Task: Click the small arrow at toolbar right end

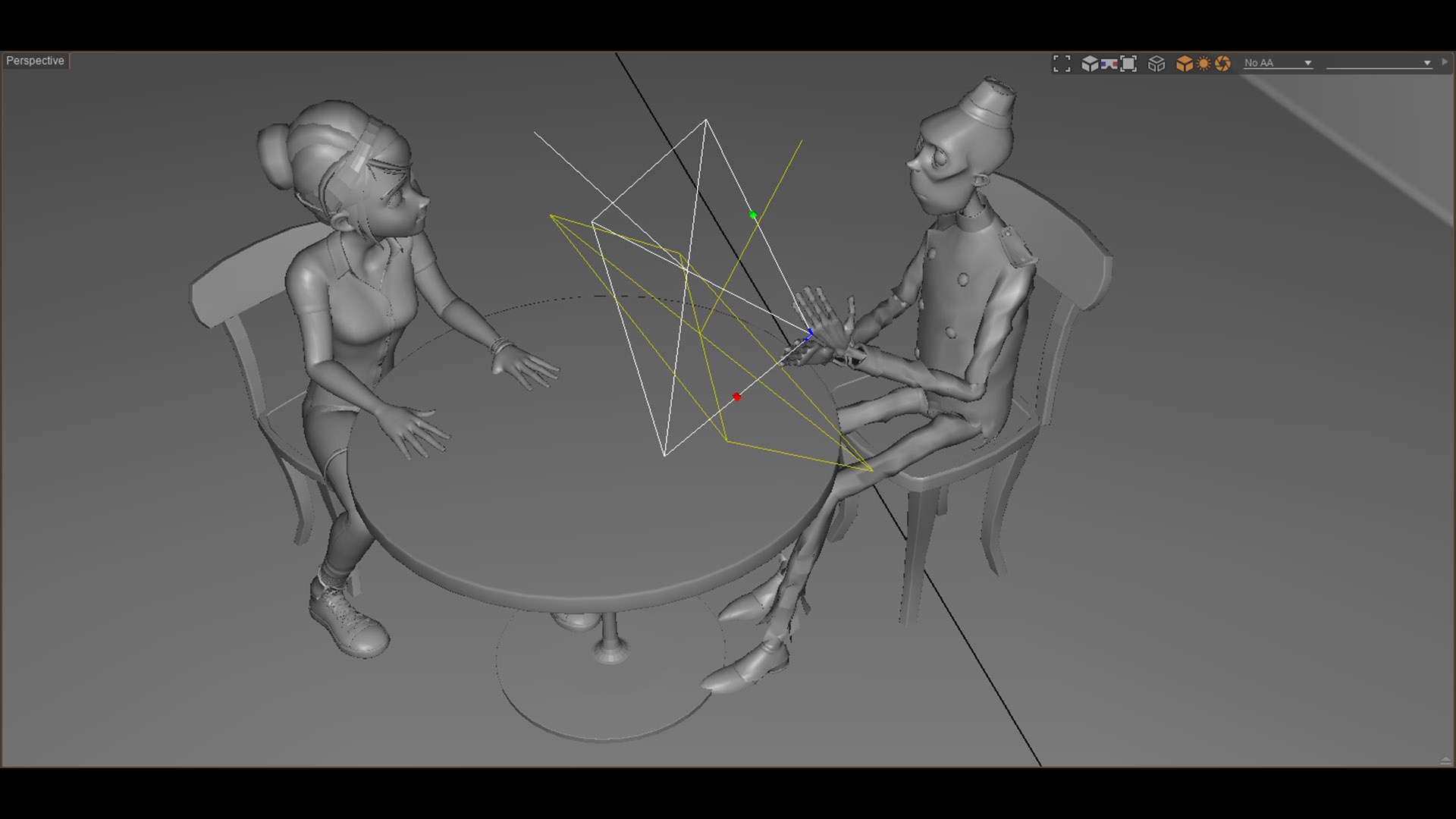Action: click(x=1444, y=62)
